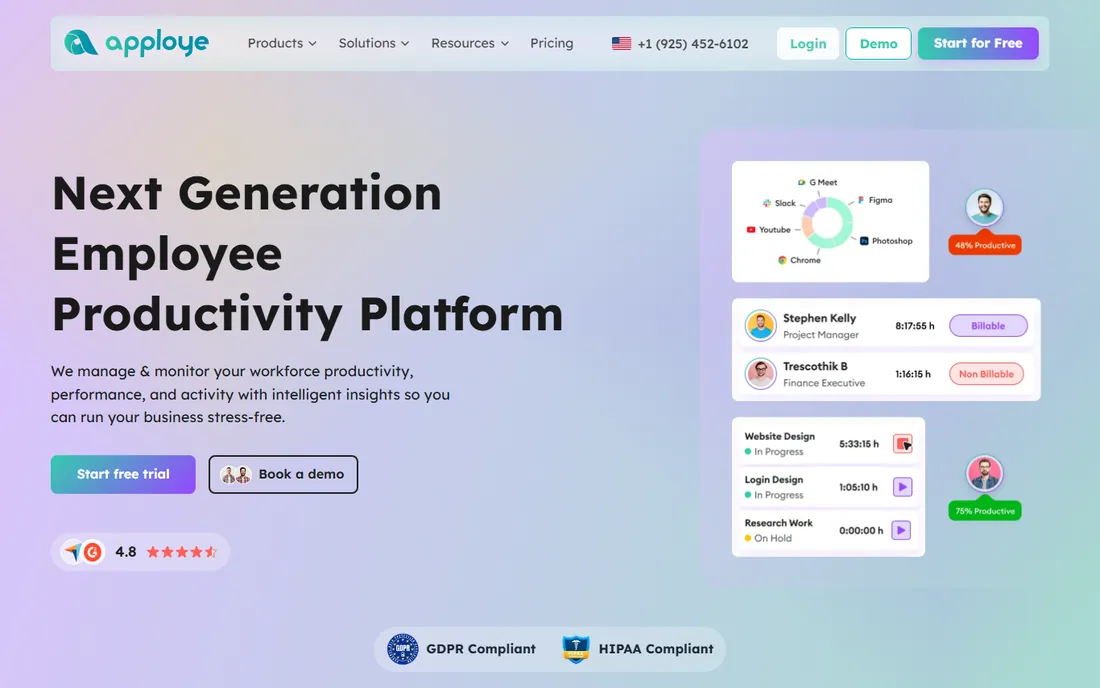1100x688 pixels.
Task: Click the Slack icon in chart
Action: pyautogui.click(x=767, y=203)
